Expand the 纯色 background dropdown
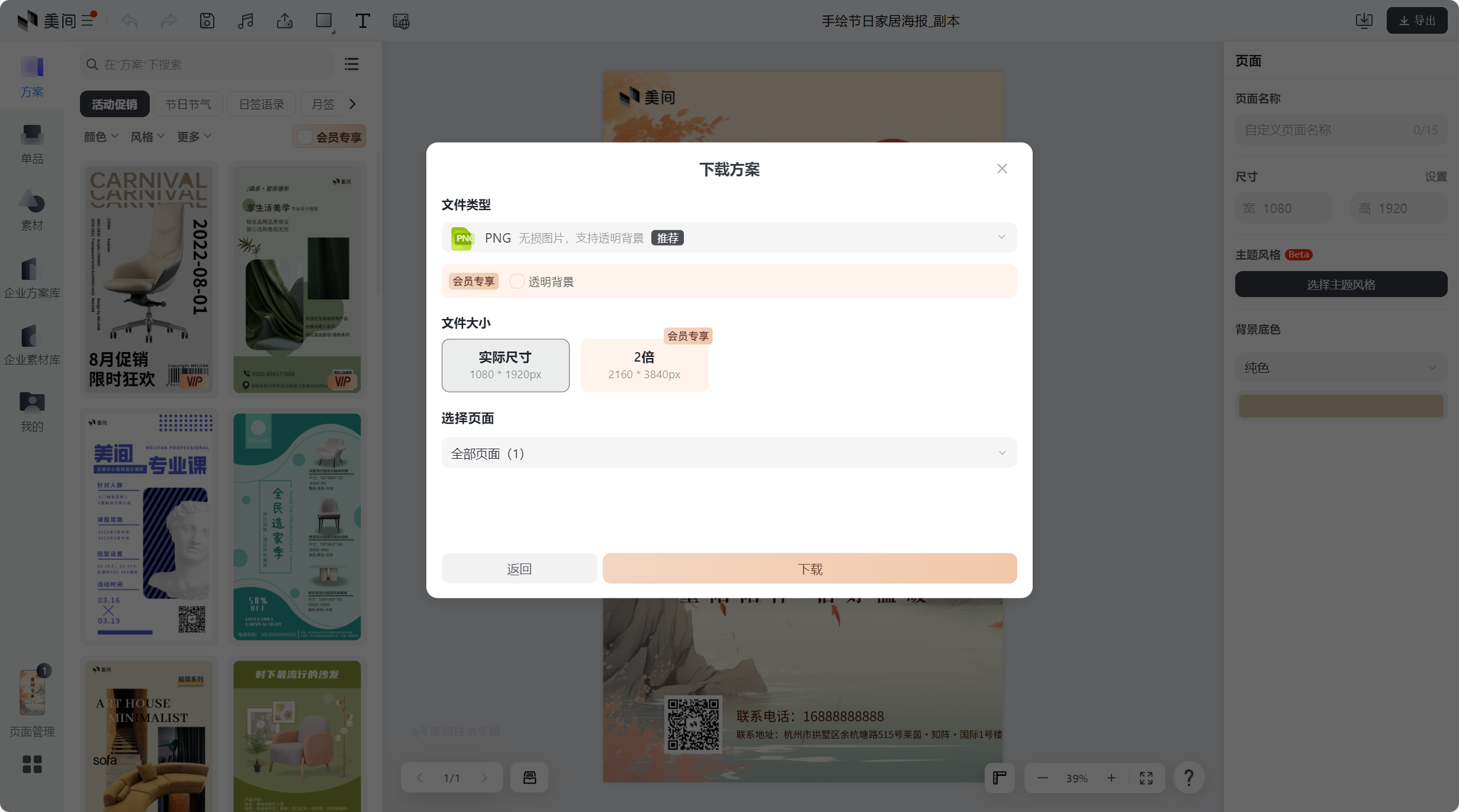1459x812 pixels. 1341,368
